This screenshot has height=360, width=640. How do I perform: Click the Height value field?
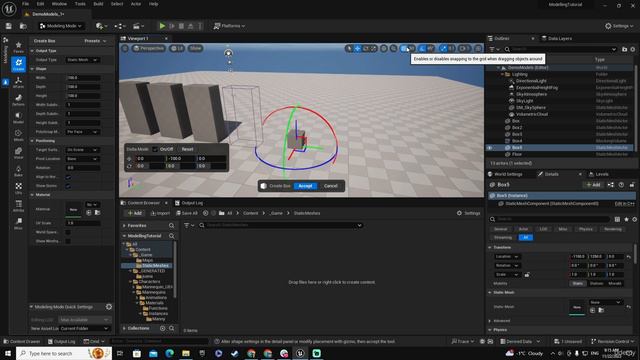coord(83,96)
